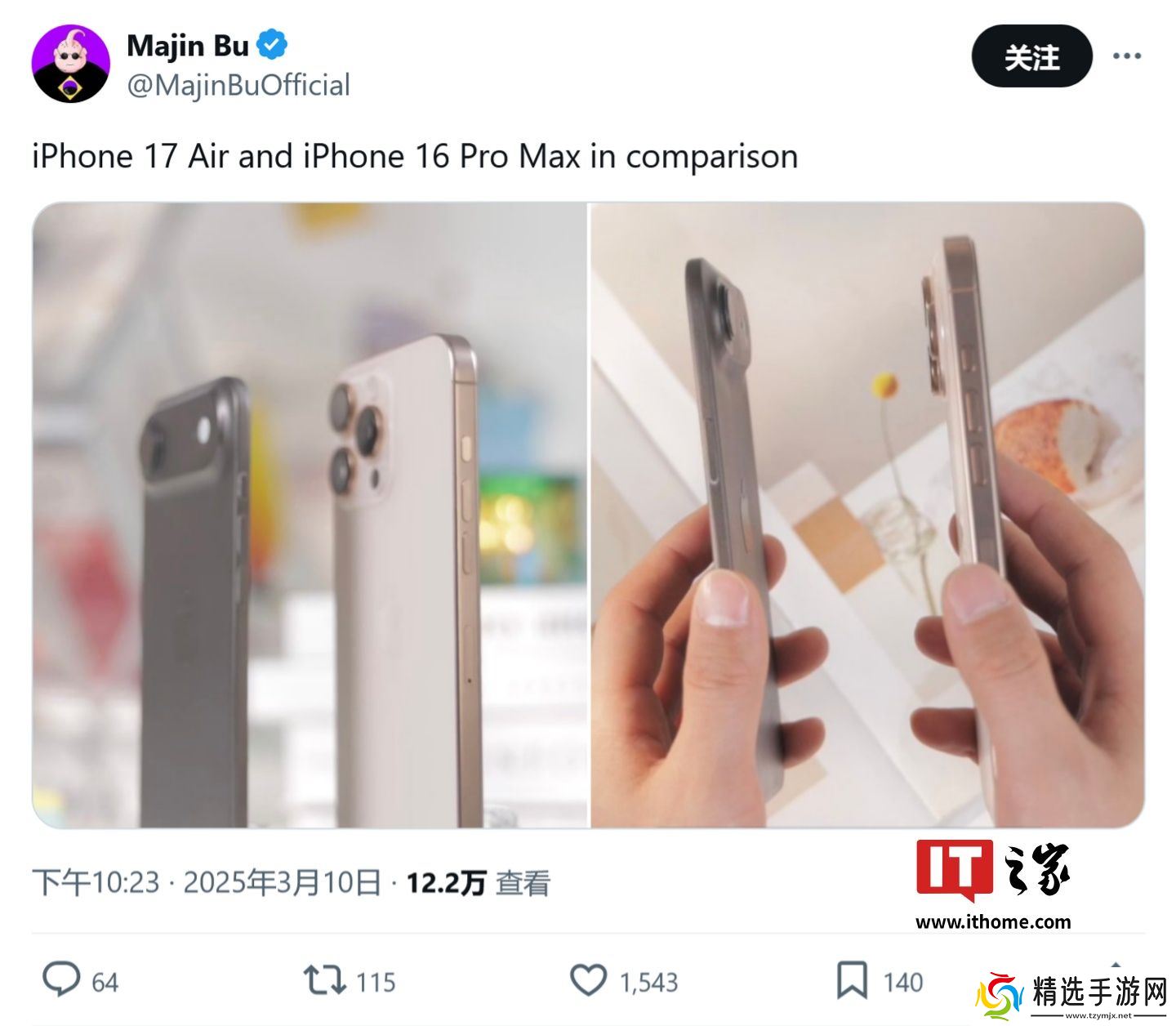Click the blue verified badge
1176x1026 pixels.
pyautogui.click(x=273, y=45)
